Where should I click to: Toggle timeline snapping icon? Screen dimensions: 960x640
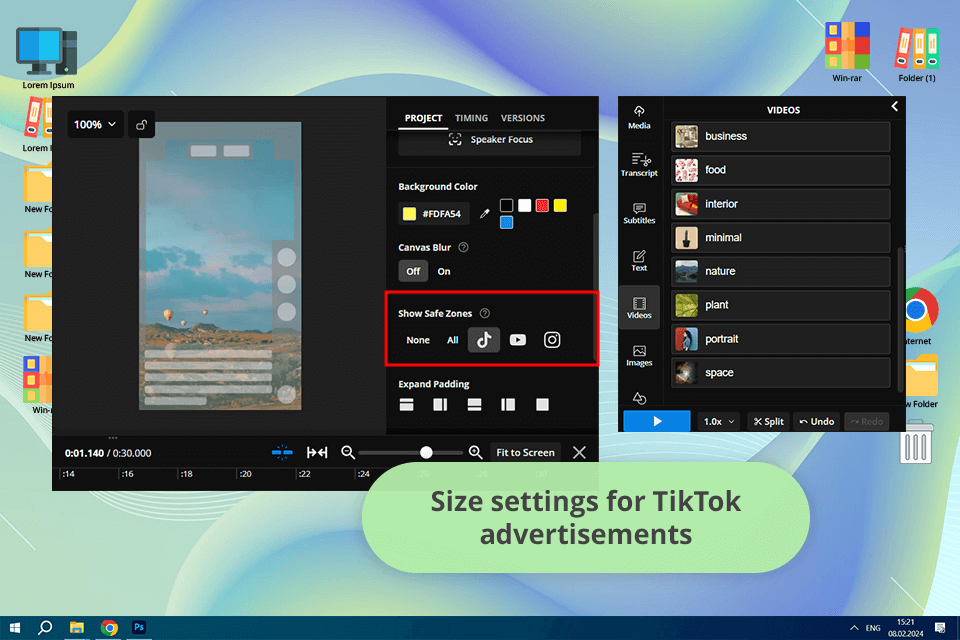[282, 453]
